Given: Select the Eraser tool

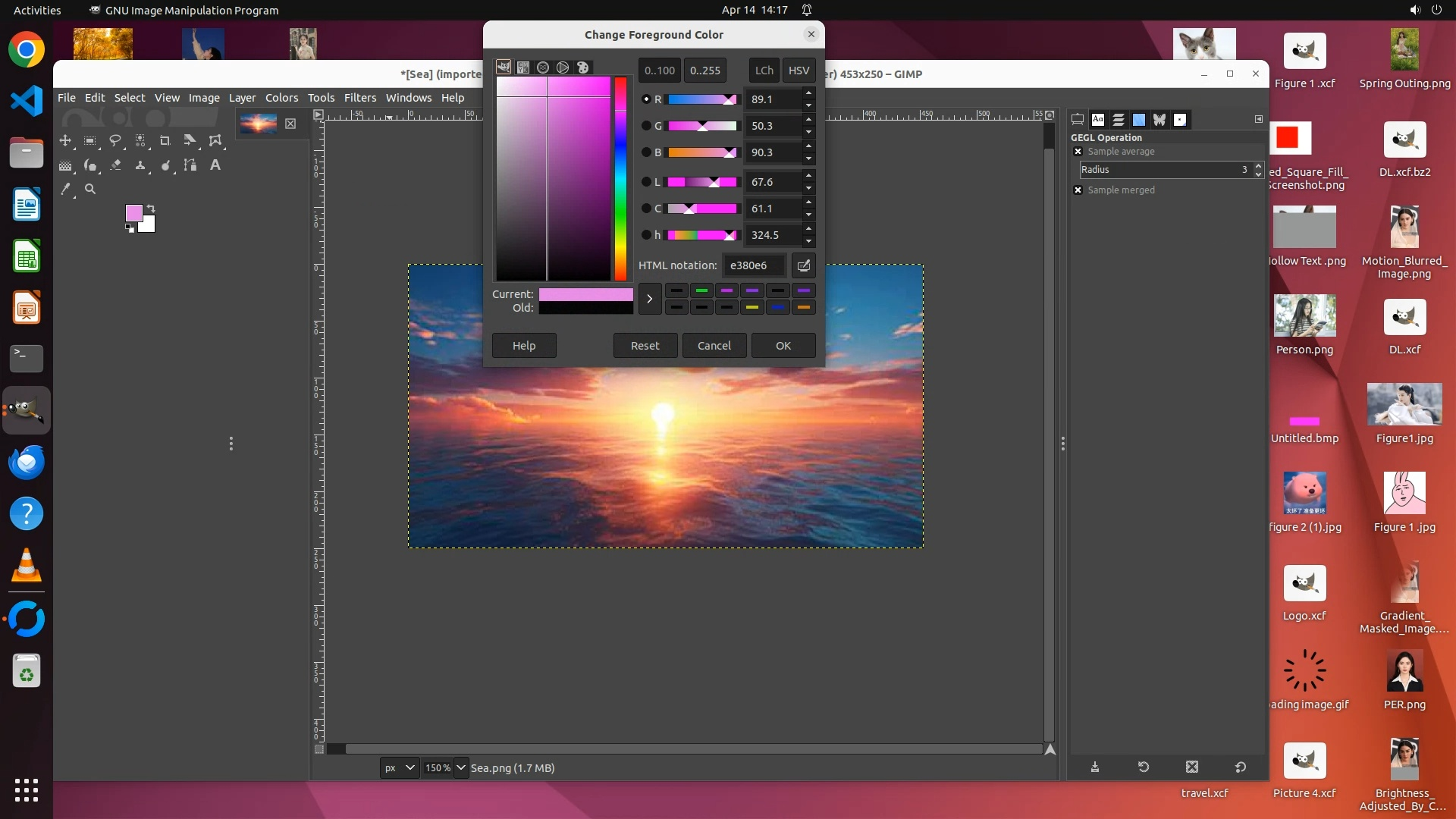Looking at the screenshot, I should (x=115, y=165).
